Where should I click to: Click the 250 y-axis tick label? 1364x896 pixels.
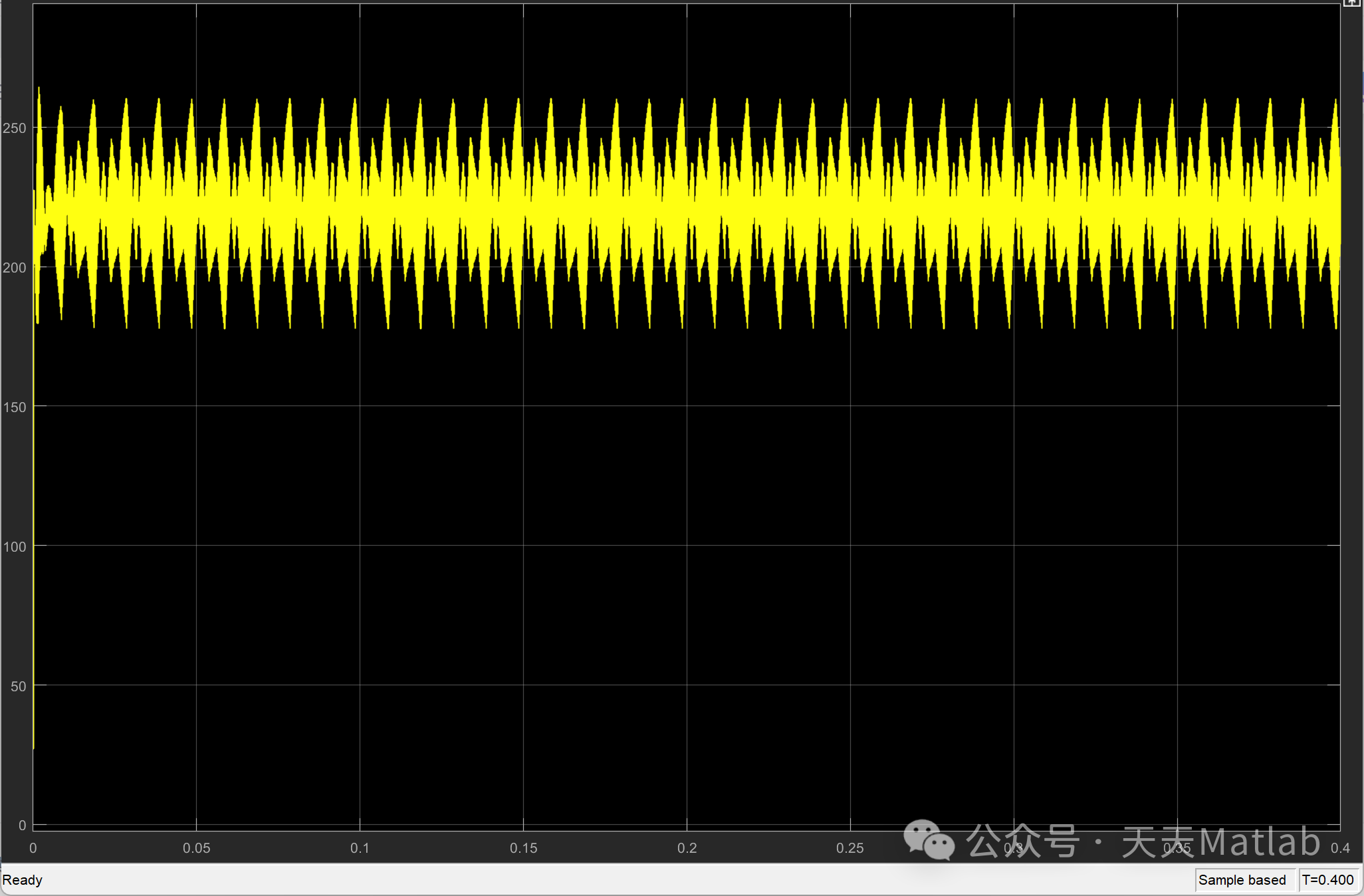15,128
